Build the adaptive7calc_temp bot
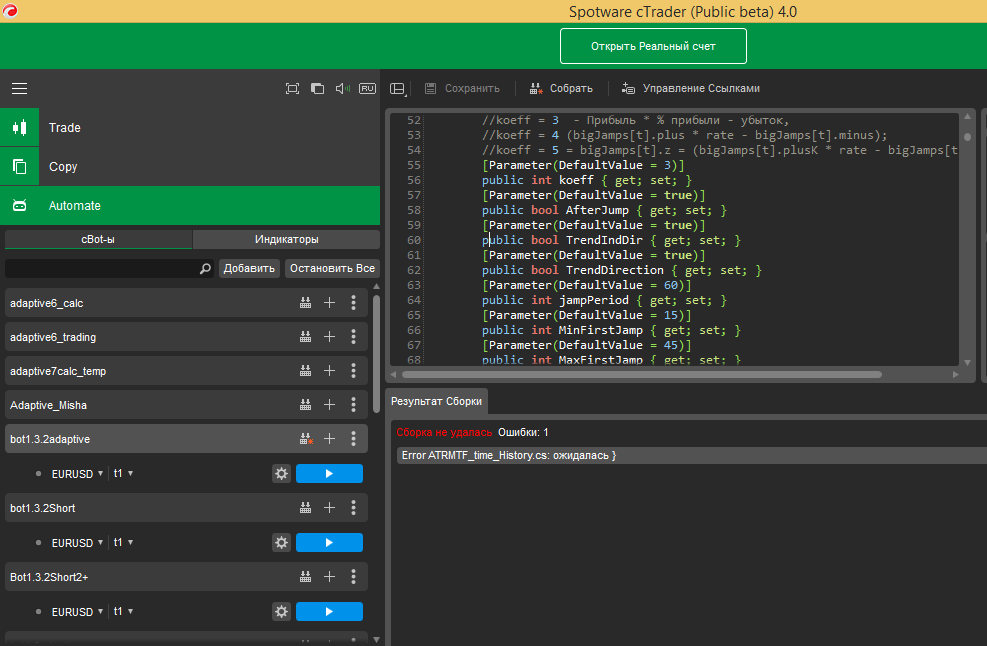The image size is (987, 646). (305, 371)
